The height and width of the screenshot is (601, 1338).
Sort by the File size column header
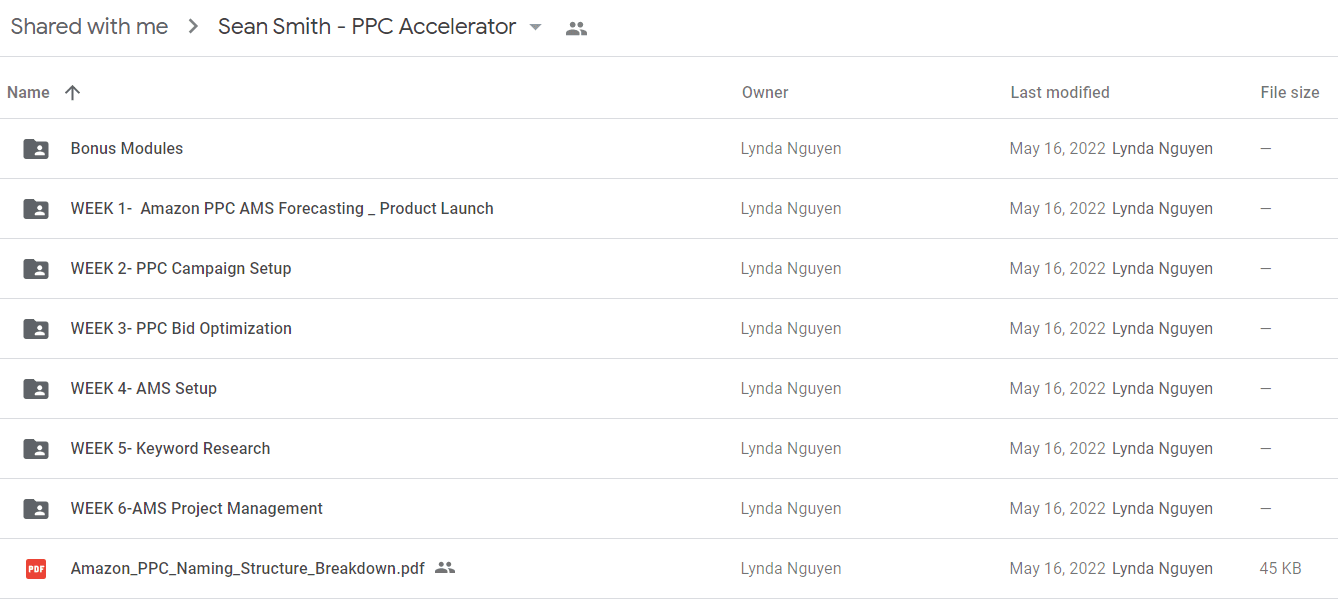[1290, 92]
